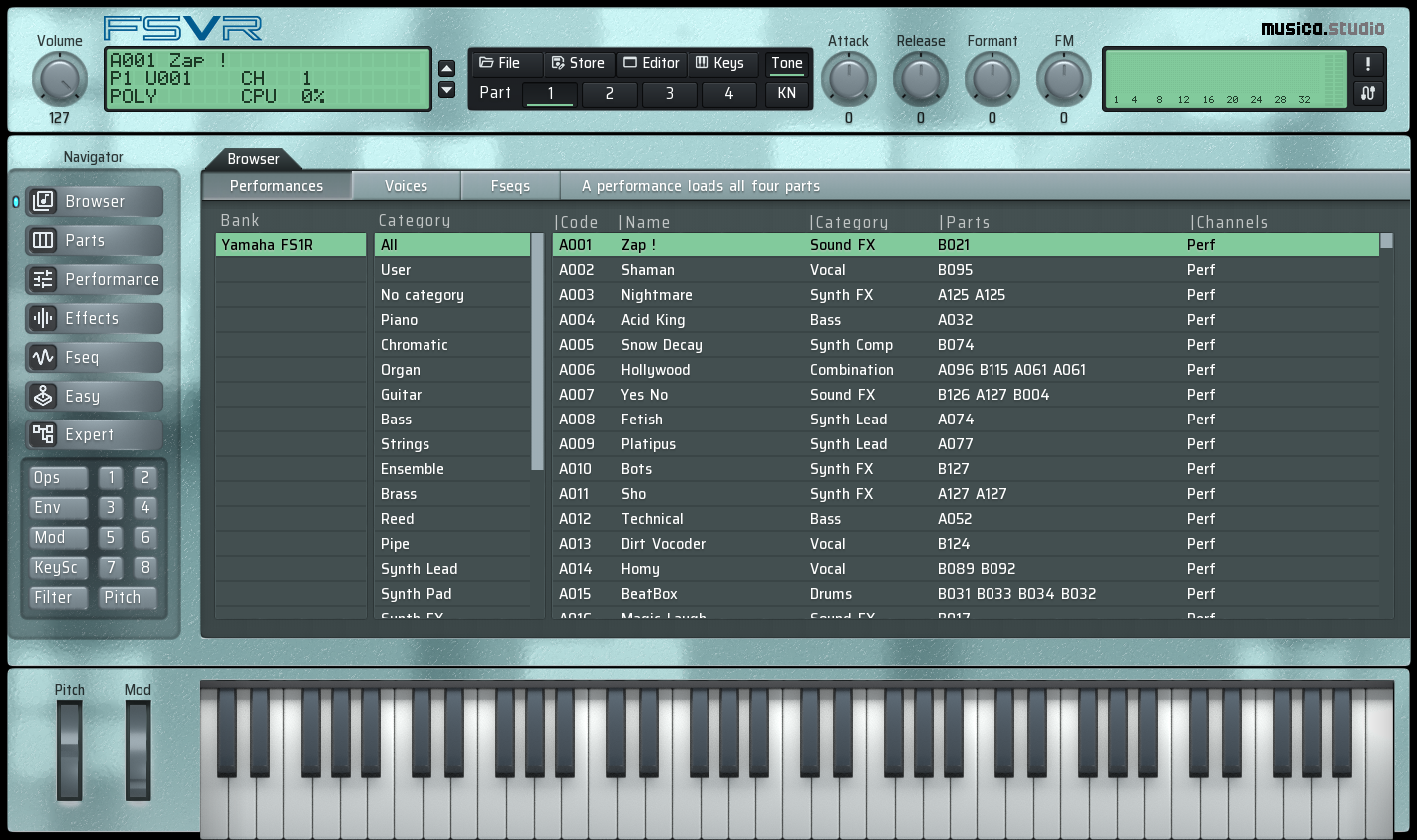Select operator 5 in the Navigator grid

(111, 538)
